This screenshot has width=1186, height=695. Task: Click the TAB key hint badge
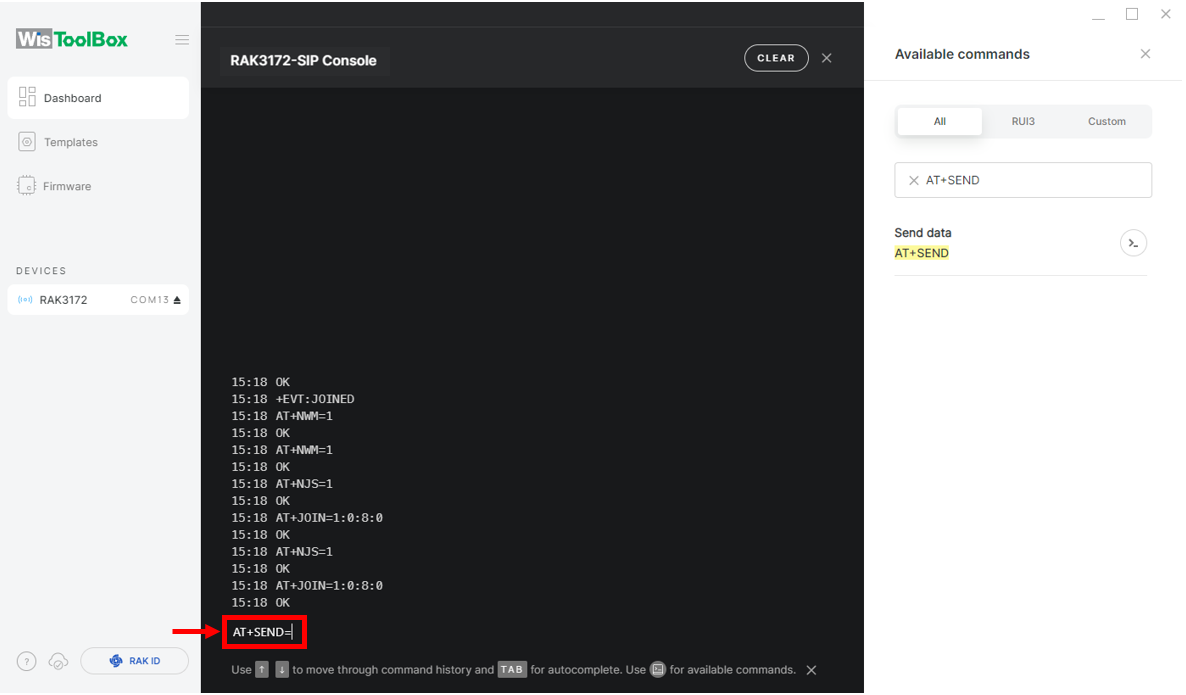coord(511,669)
